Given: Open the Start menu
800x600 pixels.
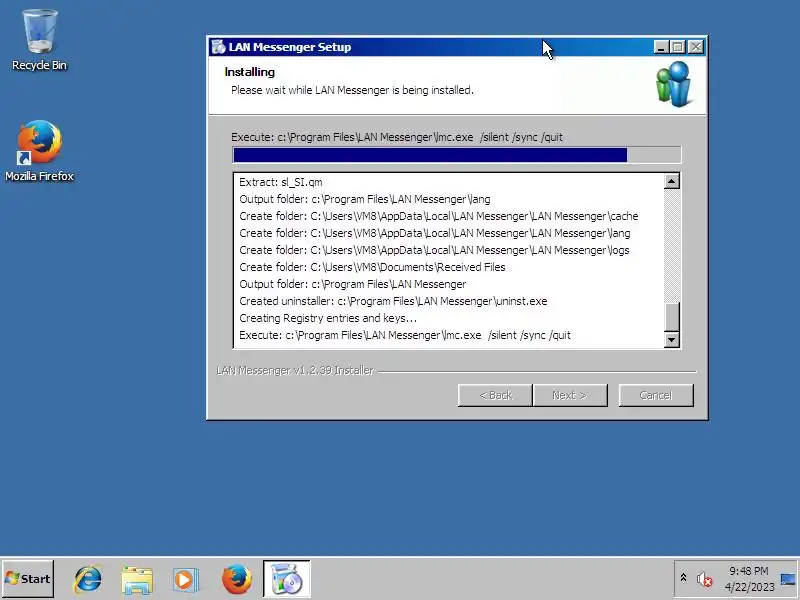Looking at the screenshot, I should click(x=28, y=579).
